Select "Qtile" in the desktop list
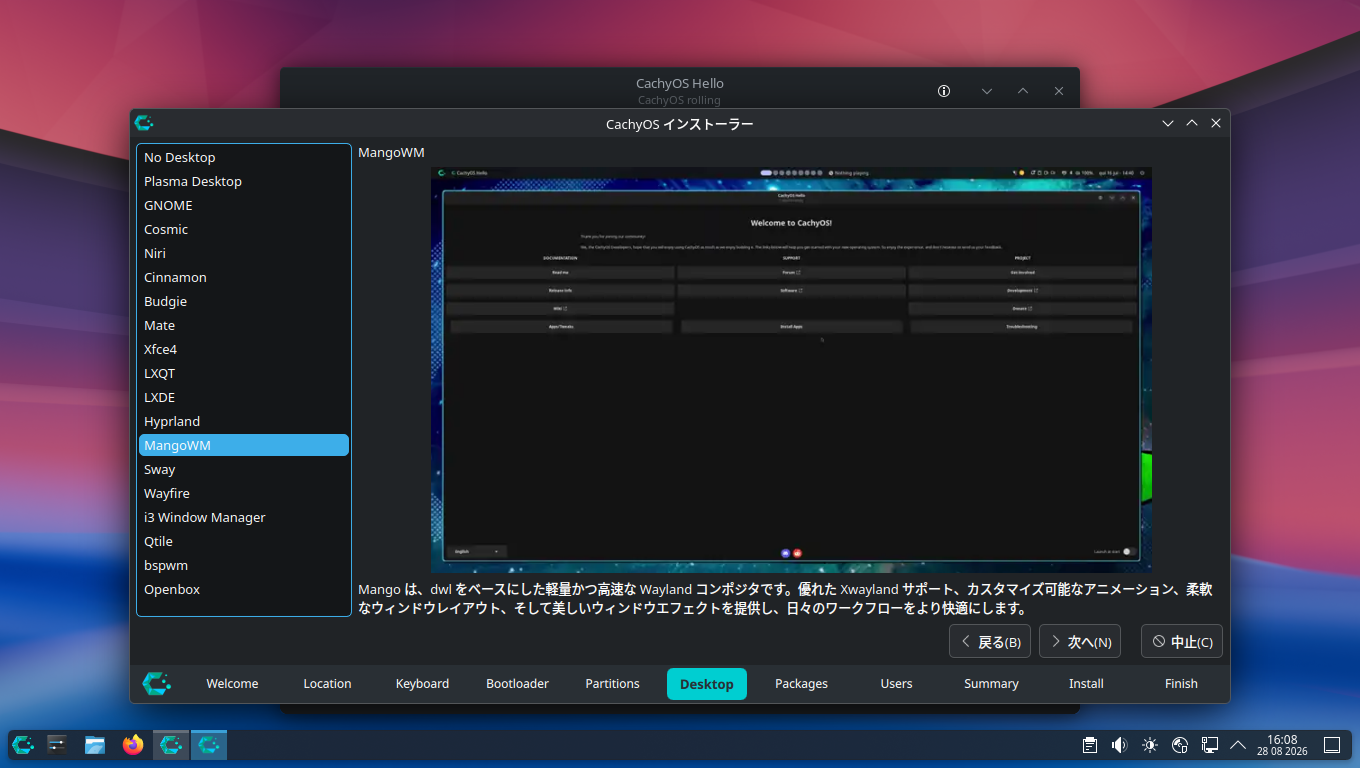 pyautogui.click(x=244, y=541)
